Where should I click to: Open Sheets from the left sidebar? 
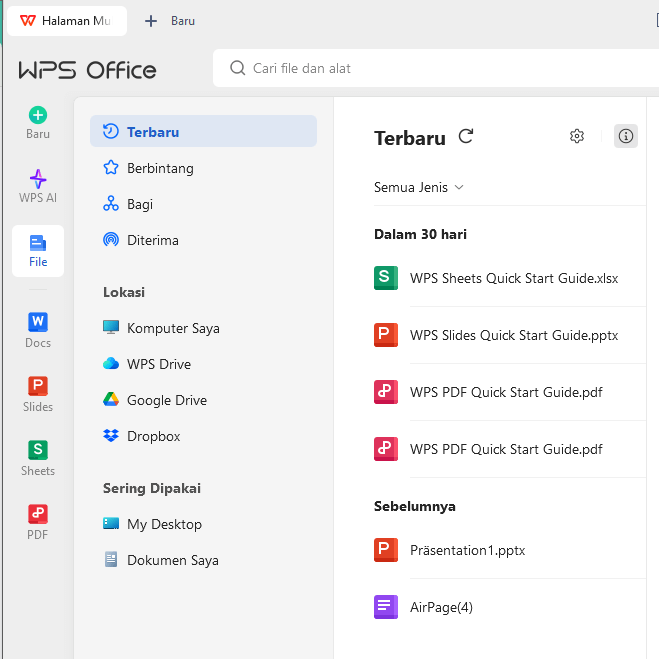click(38, 458)
